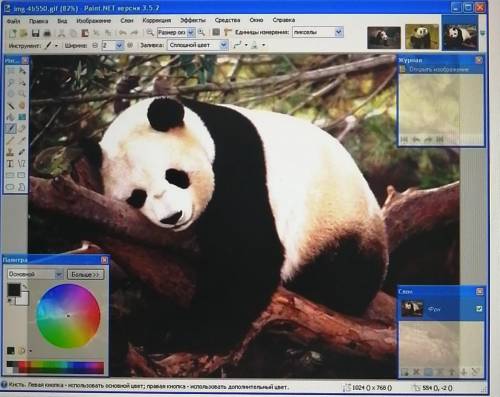
Task: Select the Text tool in toolbox
Action: coord(11,164)
